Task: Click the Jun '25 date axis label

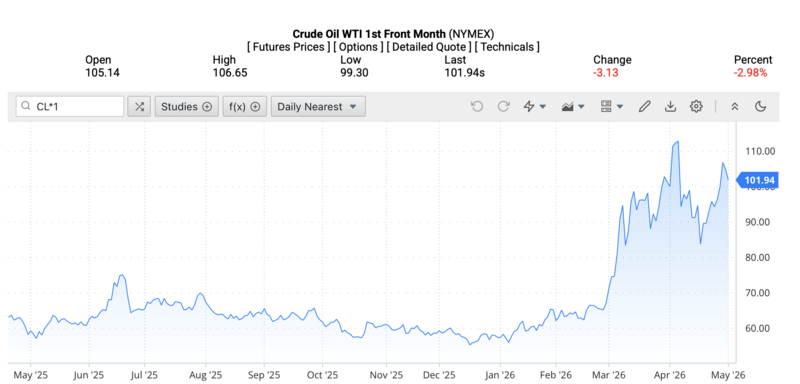Action: tap(89, 375)
